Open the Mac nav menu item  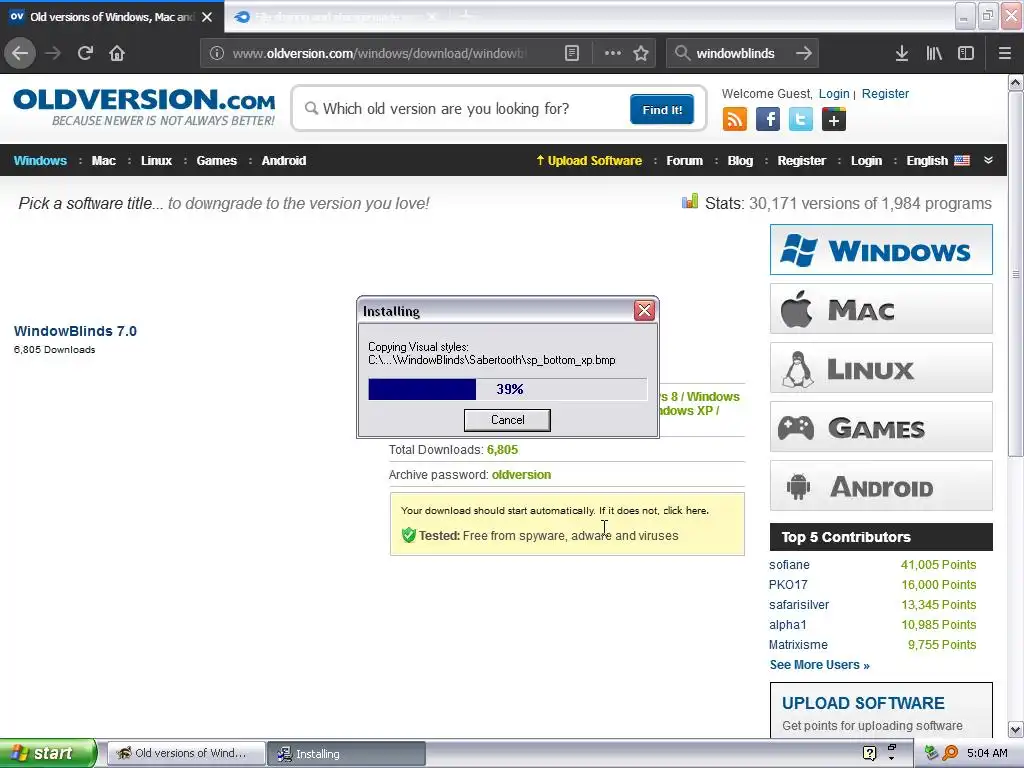[104, 161]
